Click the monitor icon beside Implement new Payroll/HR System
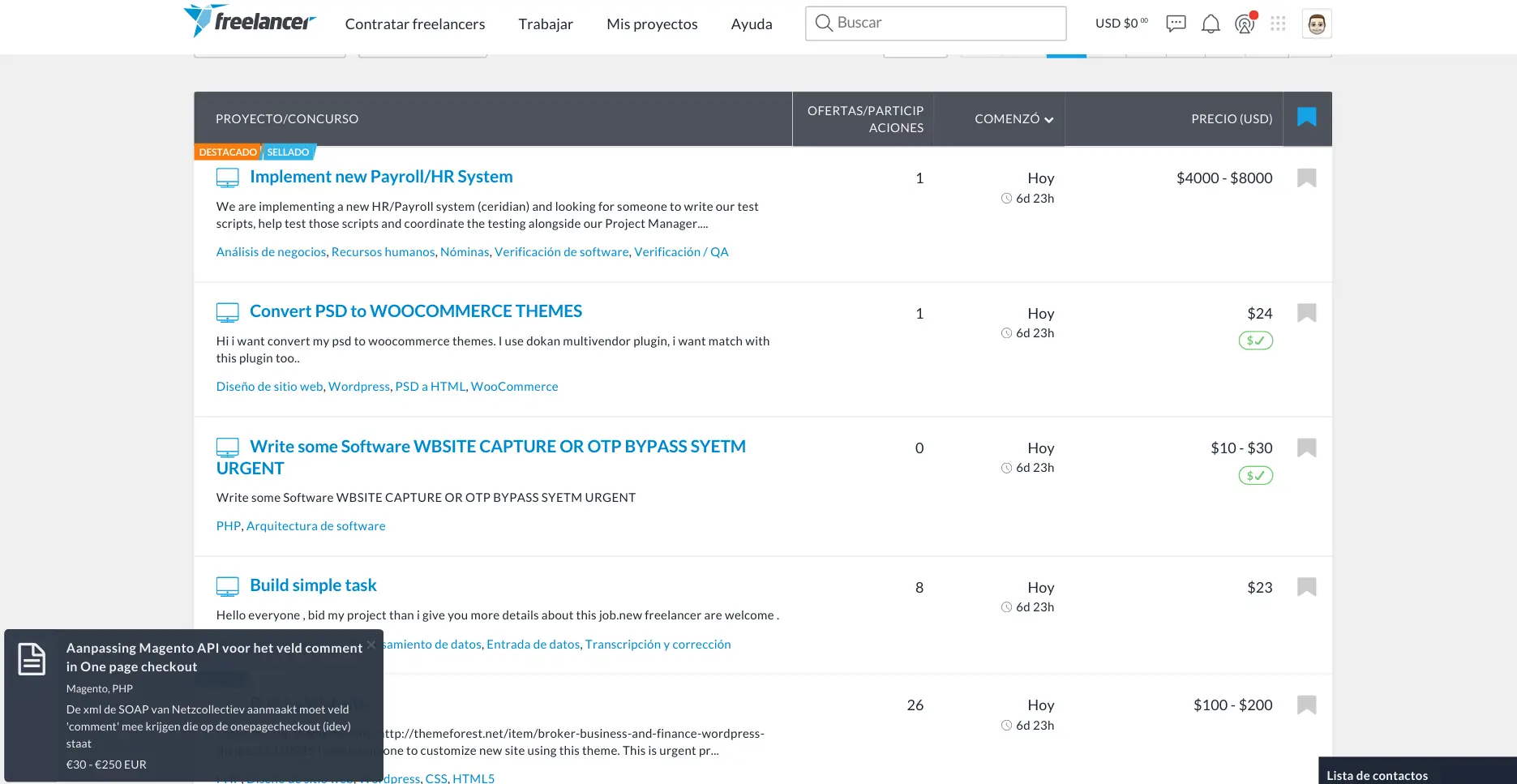This screenshot has width=1517, height=784. coord(228,177)
